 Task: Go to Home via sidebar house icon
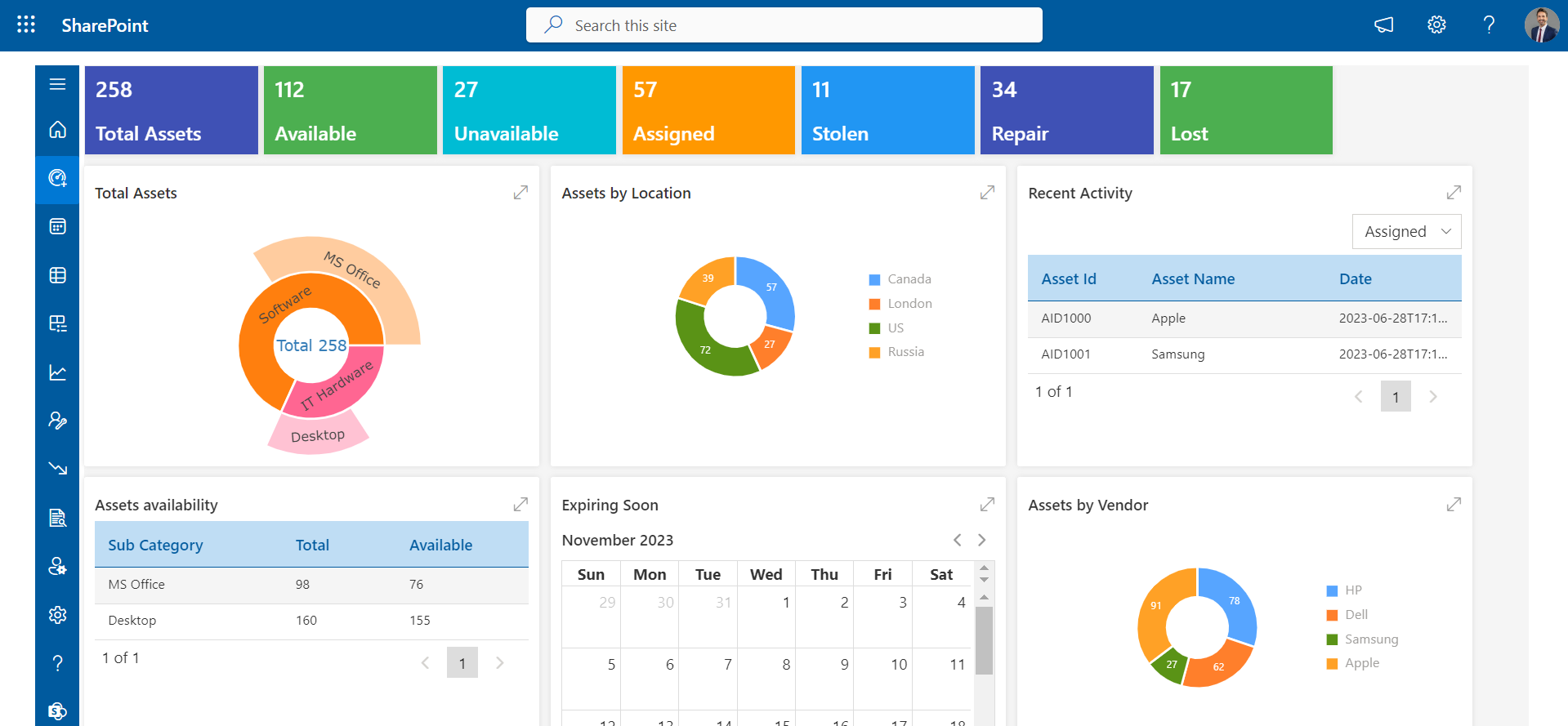click(57, 129)
